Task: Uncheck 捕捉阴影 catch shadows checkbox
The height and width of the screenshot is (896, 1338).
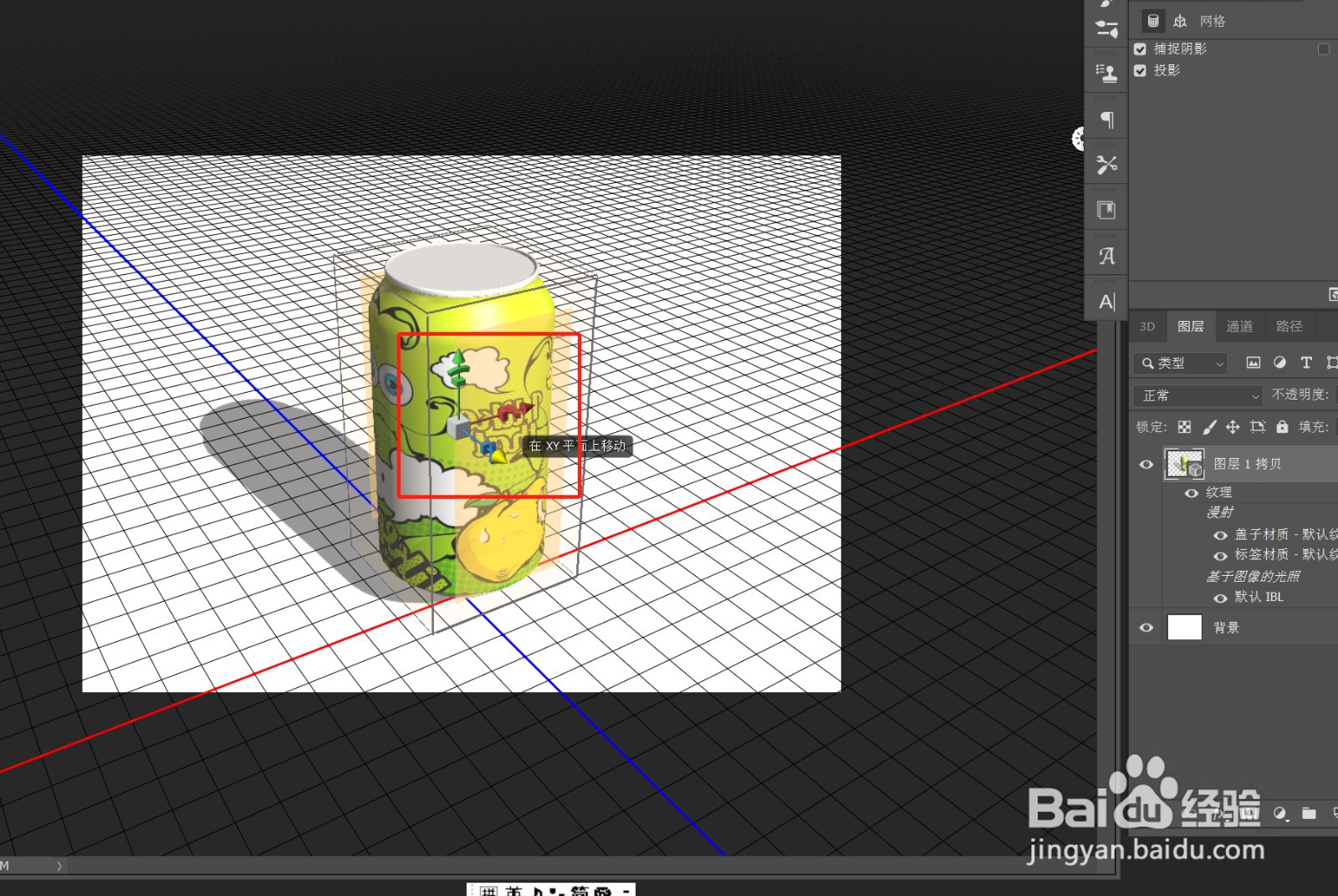Action: [1140, 49]
